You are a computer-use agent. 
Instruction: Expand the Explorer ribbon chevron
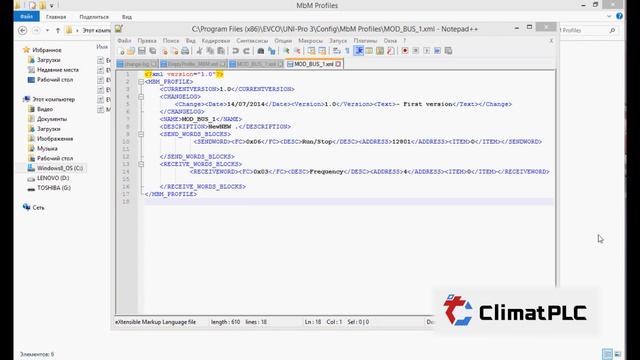click(x=609, y=16)
